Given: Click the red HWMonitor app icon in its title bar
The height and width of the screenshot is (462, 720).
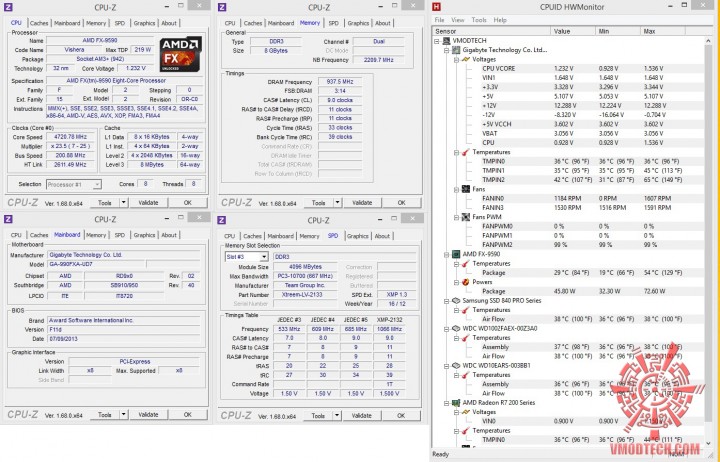Looking at the screenshot, I should point(436,6).
